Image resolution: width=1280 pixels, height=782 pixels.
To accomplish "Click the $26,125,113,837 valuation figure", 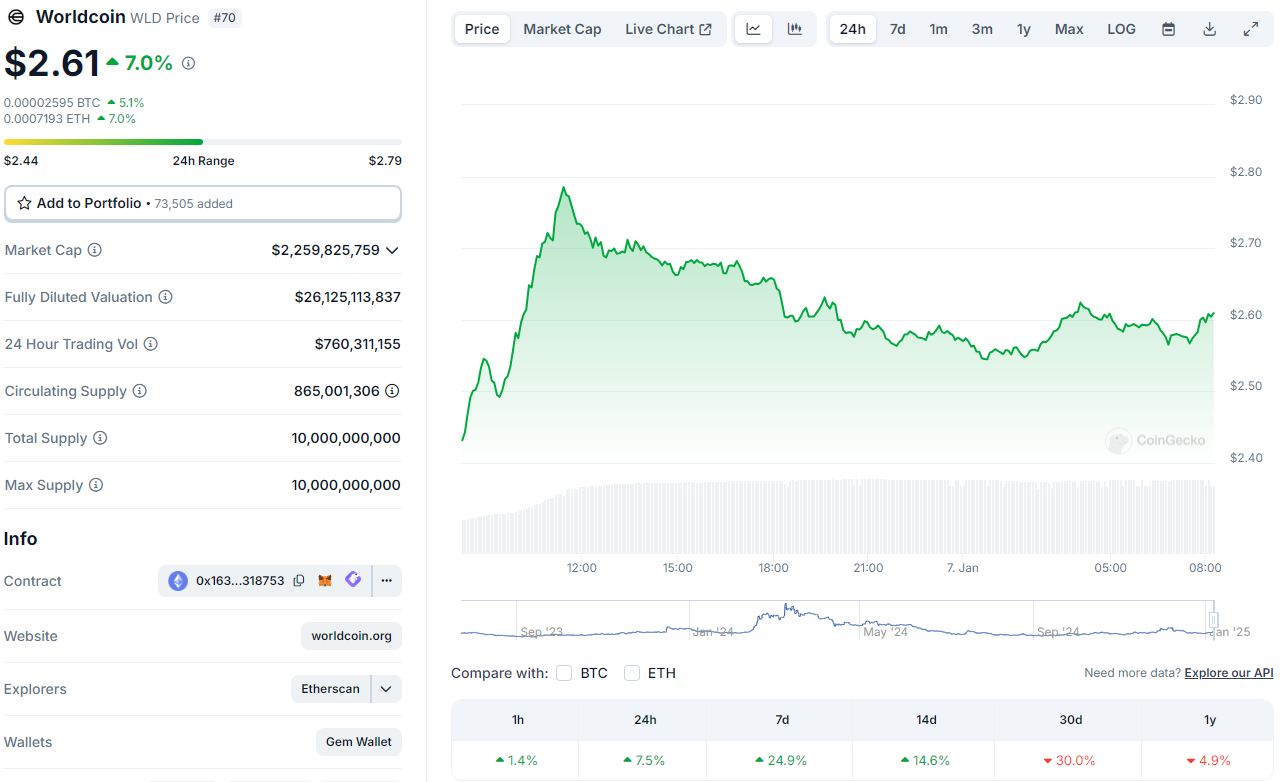I will click(x=348, y=297).
